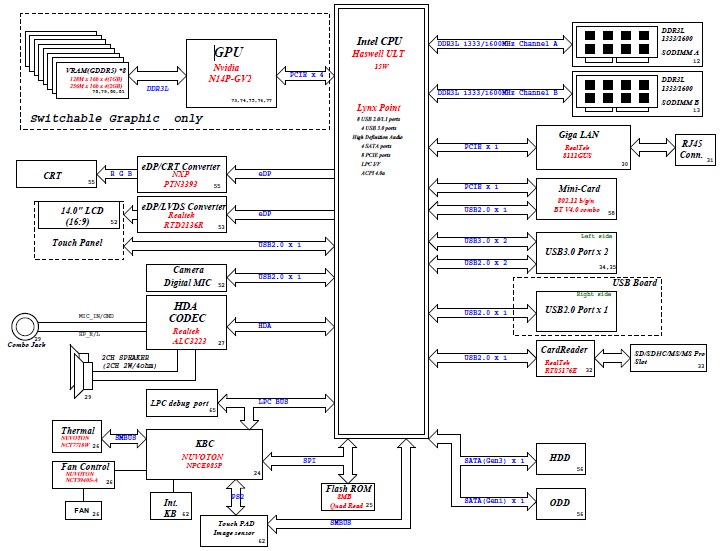This screenshot has width=722, height=551.
Task: Click the 'eDP' label on CRT converter arrow
Action: click(265, 174)
